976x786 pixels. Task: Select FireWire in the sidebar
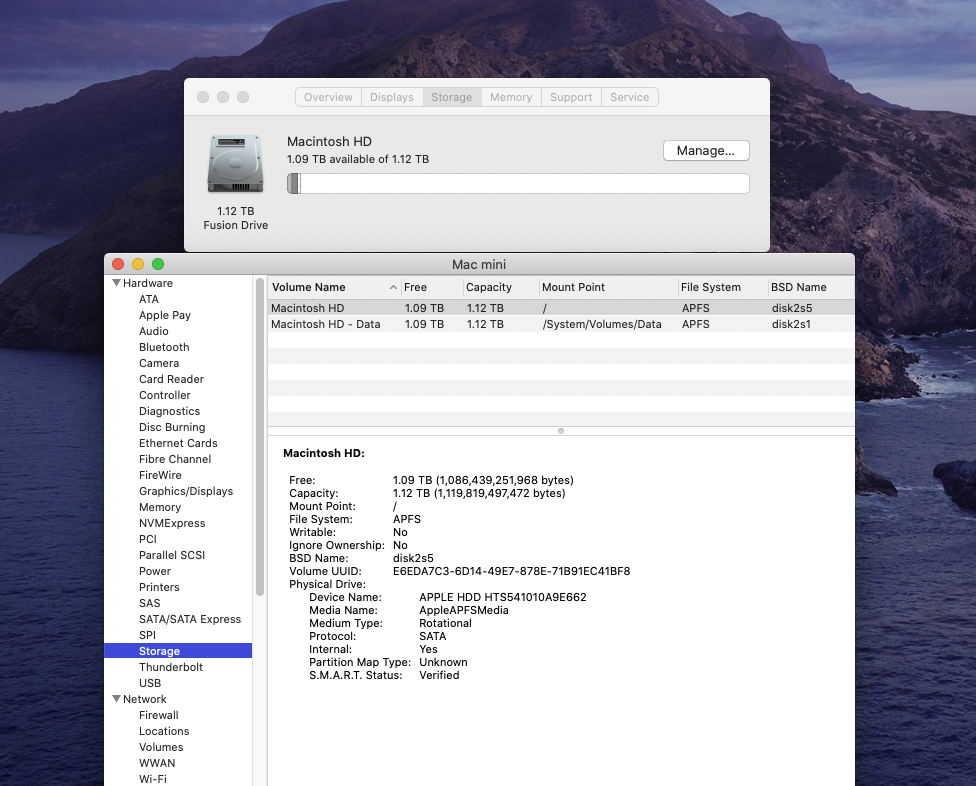(x=161, y=475)
